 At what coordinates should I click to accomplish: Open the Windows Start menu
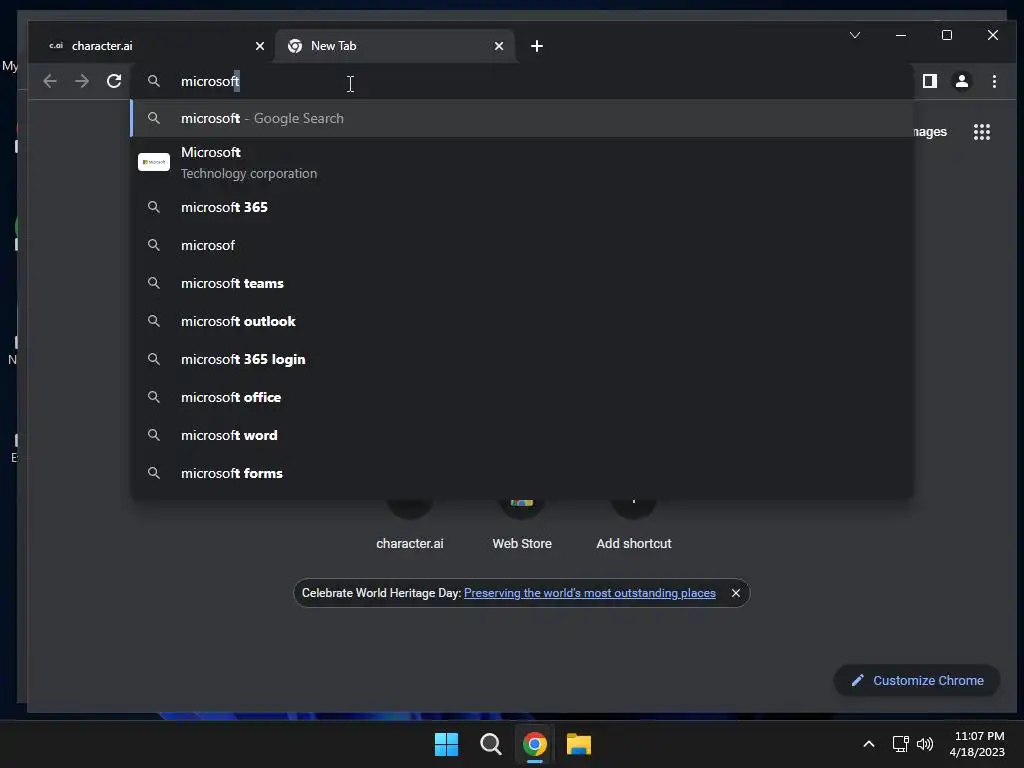pos(447,744)
